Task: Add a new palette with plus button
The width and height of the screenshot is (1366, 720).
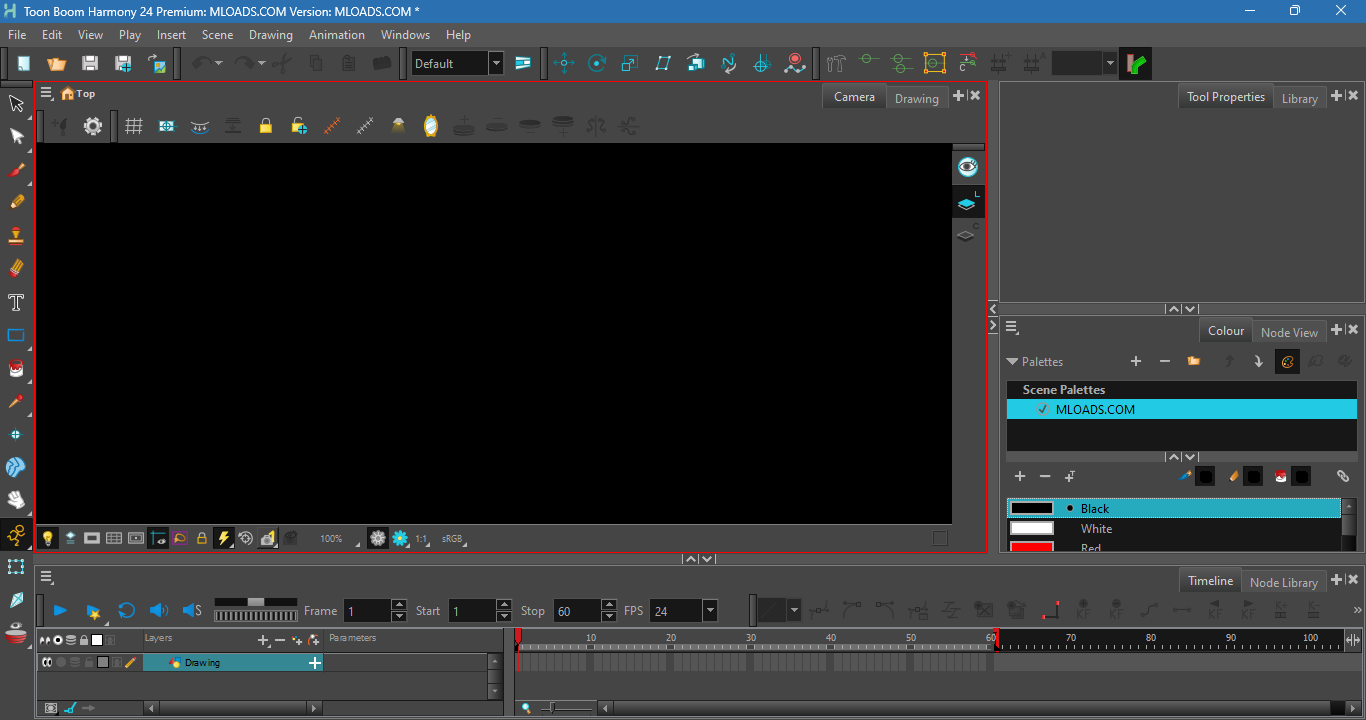Action: (1136, 361)
